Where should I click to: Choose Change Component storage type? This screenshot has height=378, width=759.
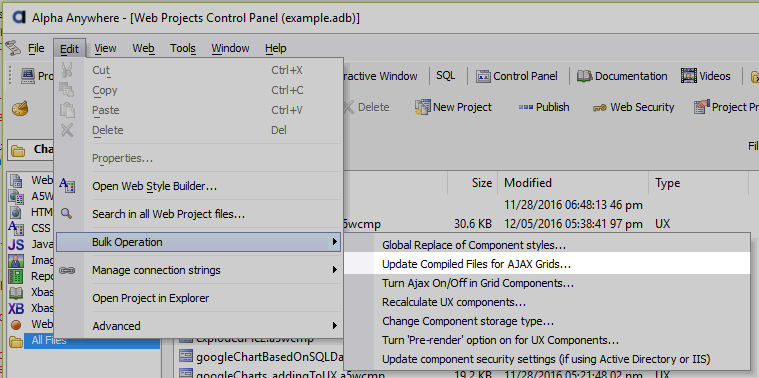(547, 321)
